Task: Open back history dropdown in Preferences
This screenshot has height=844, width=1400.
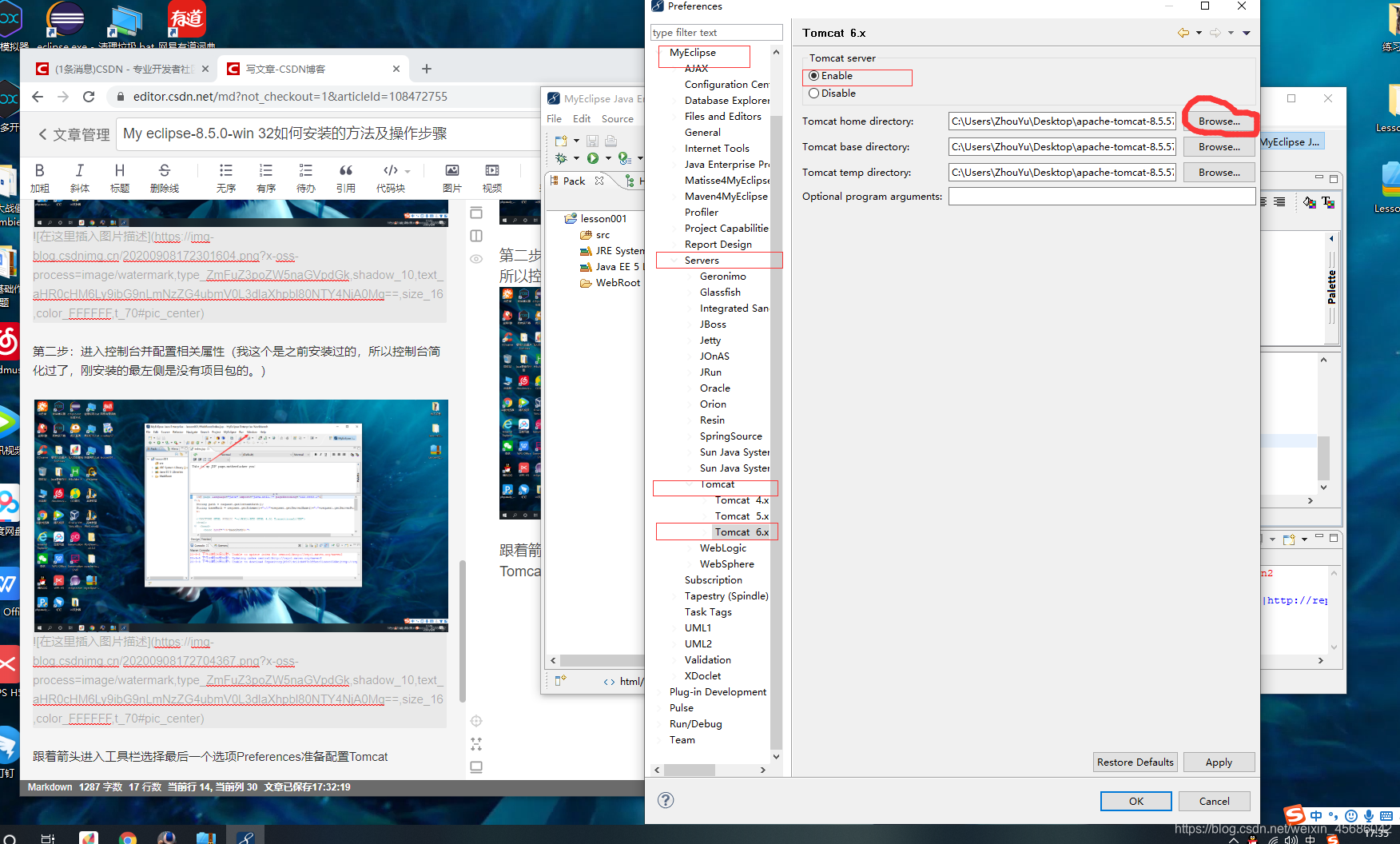Action: (x=1199, y=33)
